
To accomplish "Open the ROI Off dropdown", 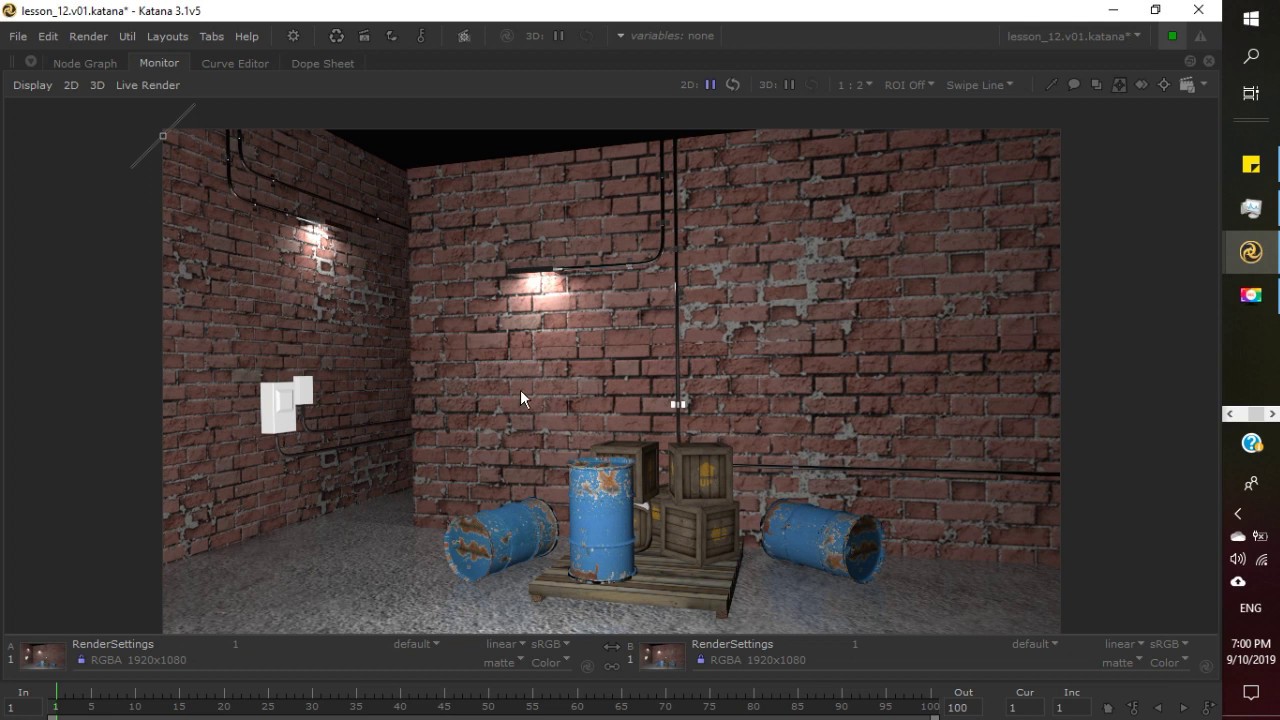I will tap(909, 85).
